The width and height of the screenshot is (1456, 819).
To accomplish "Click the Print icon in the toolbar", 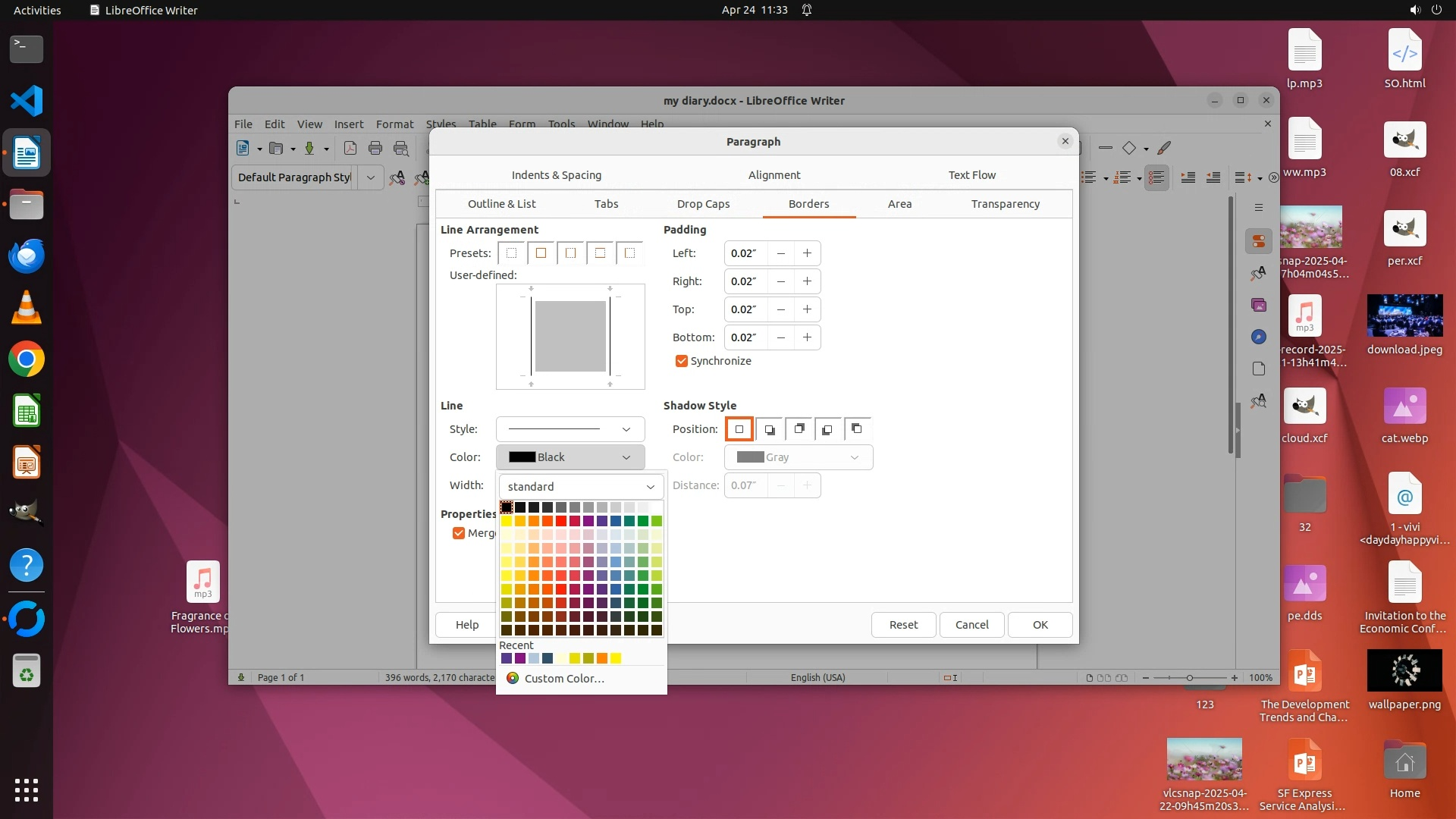I will 375,149.
